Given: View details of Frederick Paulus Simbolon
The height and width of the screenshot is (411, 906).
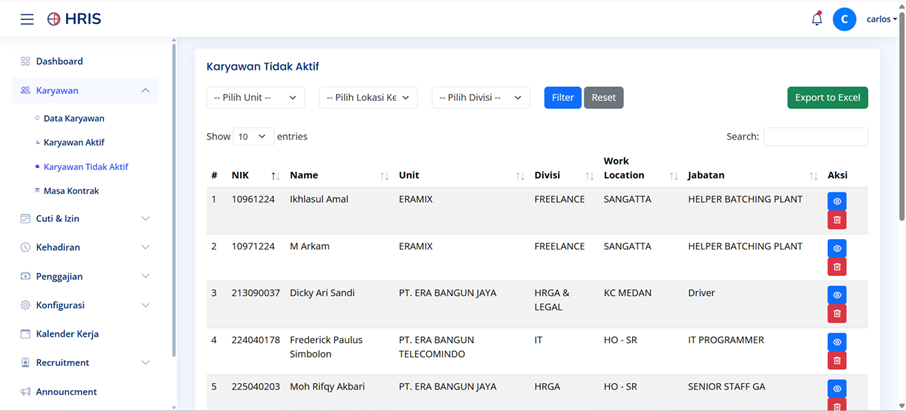Looking at the screenshot, I should pos(837,342).
